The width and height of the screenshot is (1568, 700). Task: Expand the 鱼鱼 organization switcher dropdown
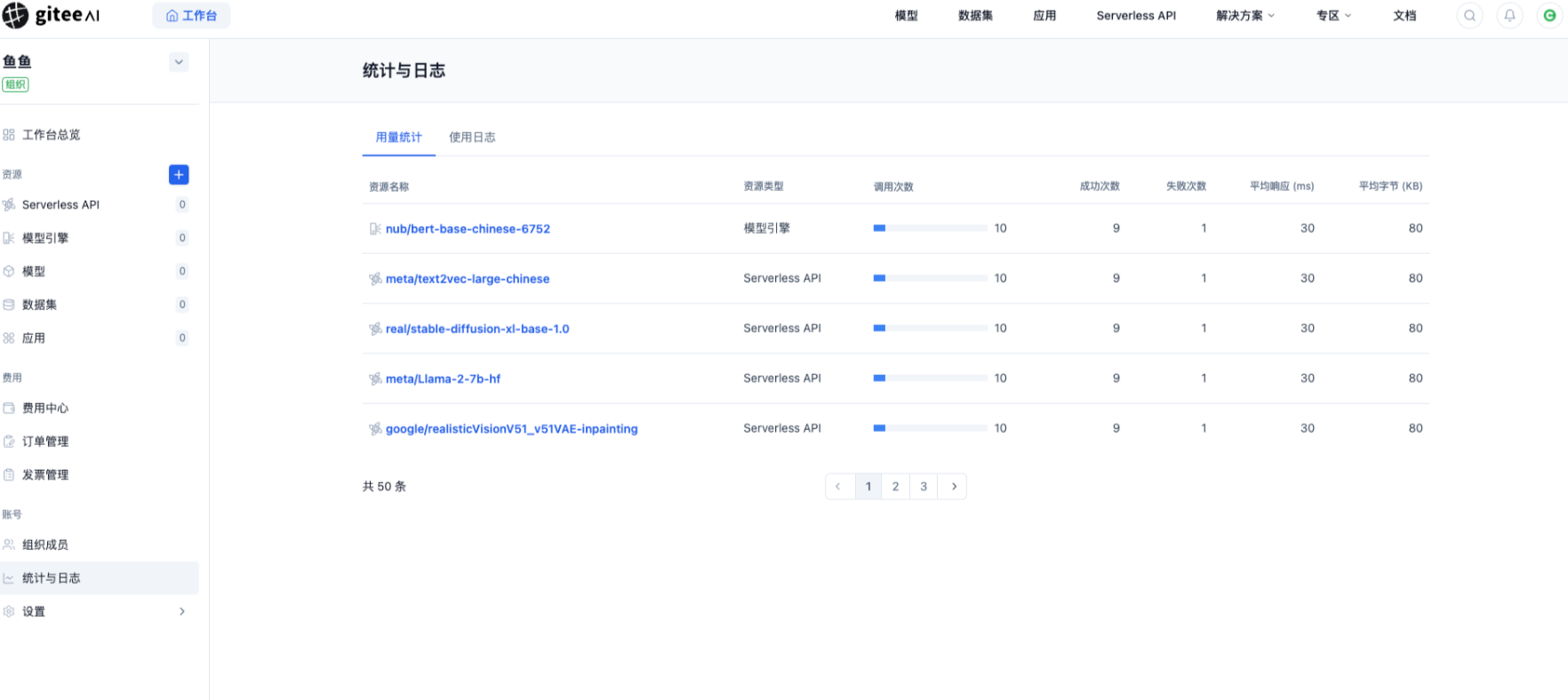179,62
